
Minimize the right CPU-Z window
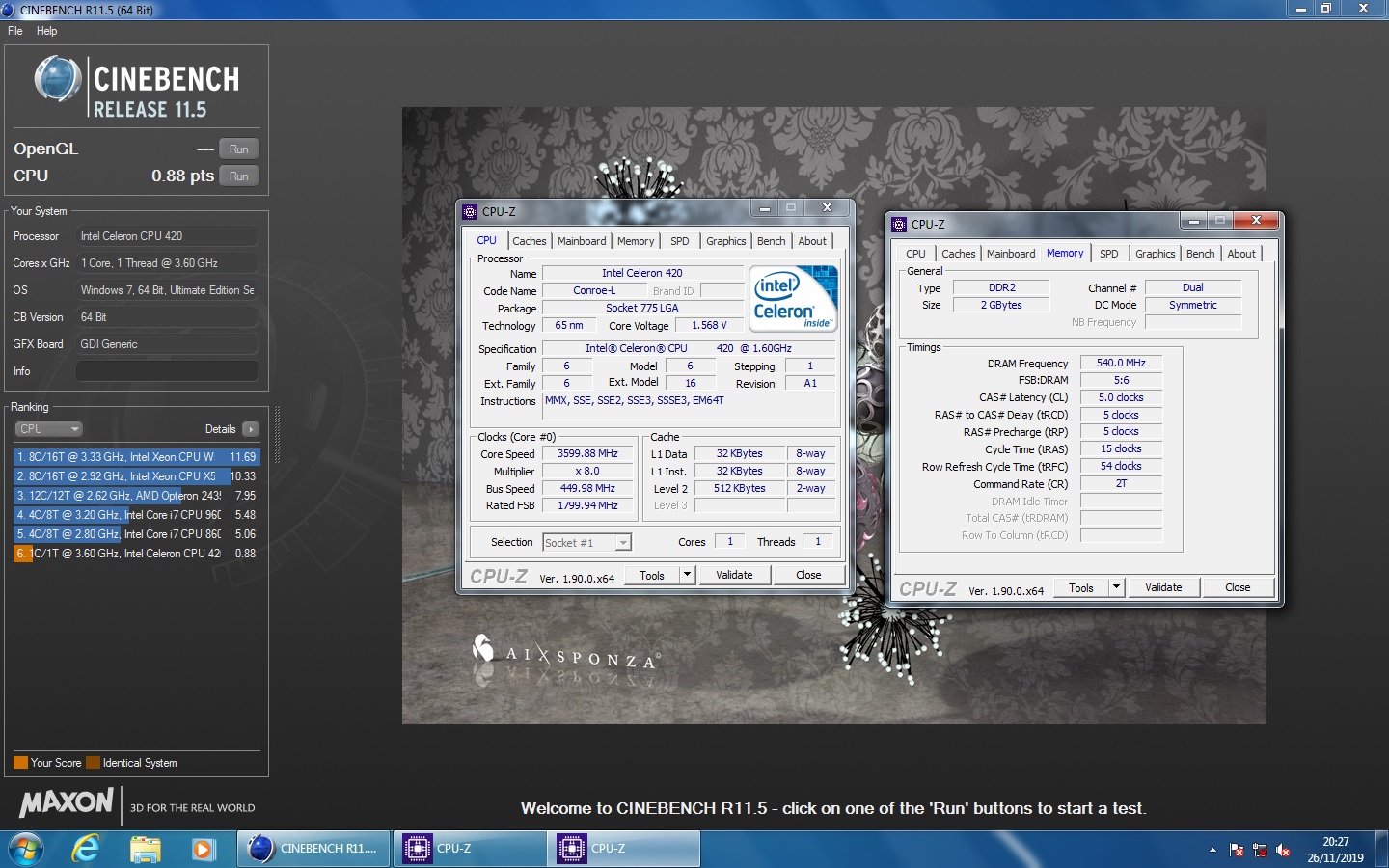[1194, 221]
